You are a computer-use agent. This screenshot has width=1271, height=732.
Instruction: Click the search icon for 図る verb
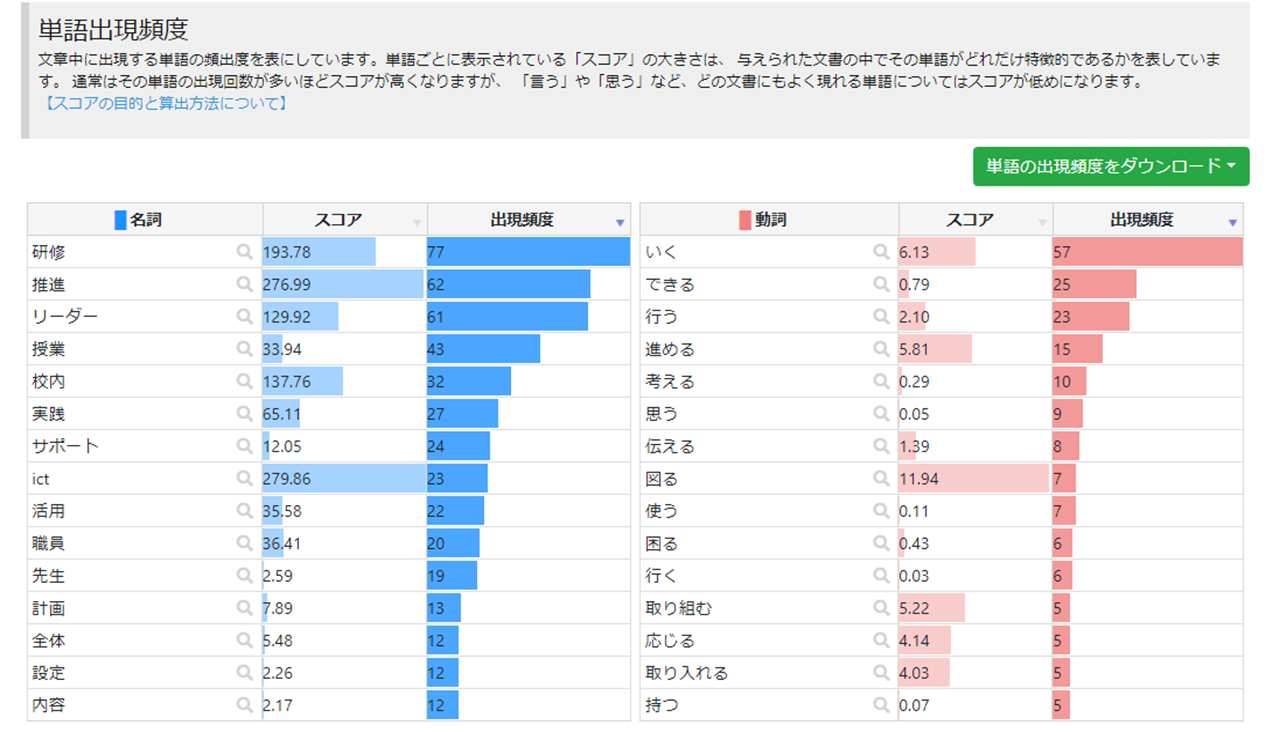pos(881,478)
